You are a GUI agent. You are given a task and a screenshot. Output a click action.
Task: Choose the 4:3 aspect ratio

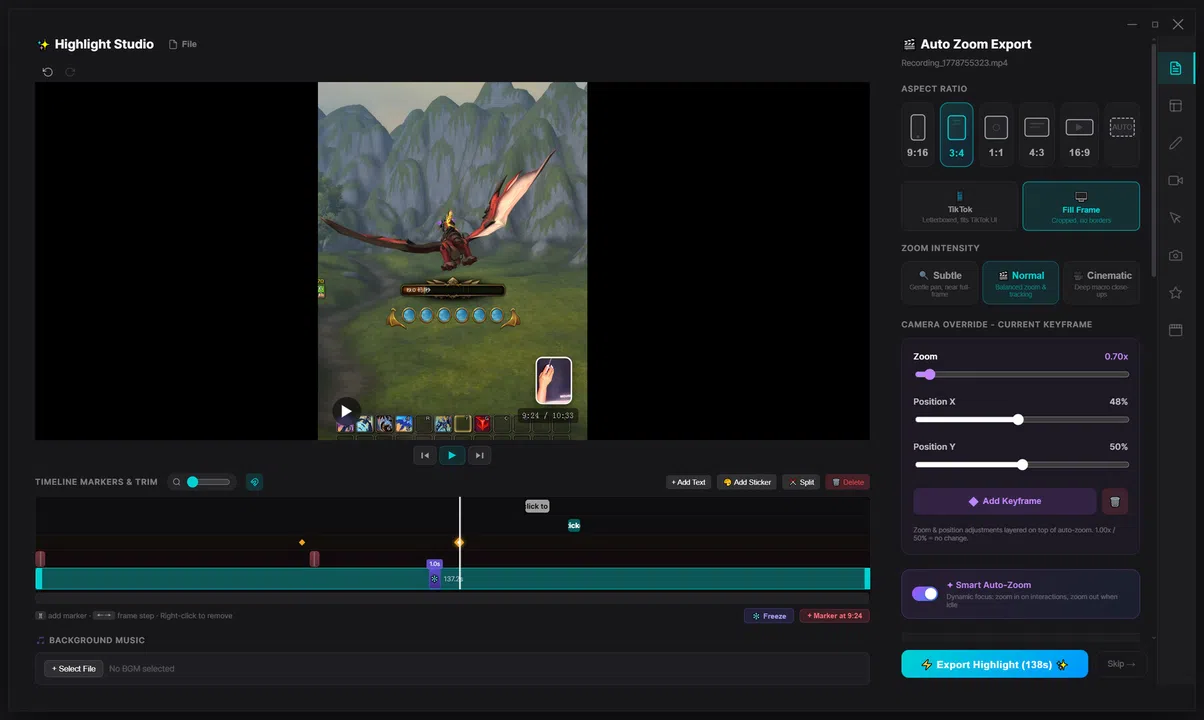pos(1036,134)
